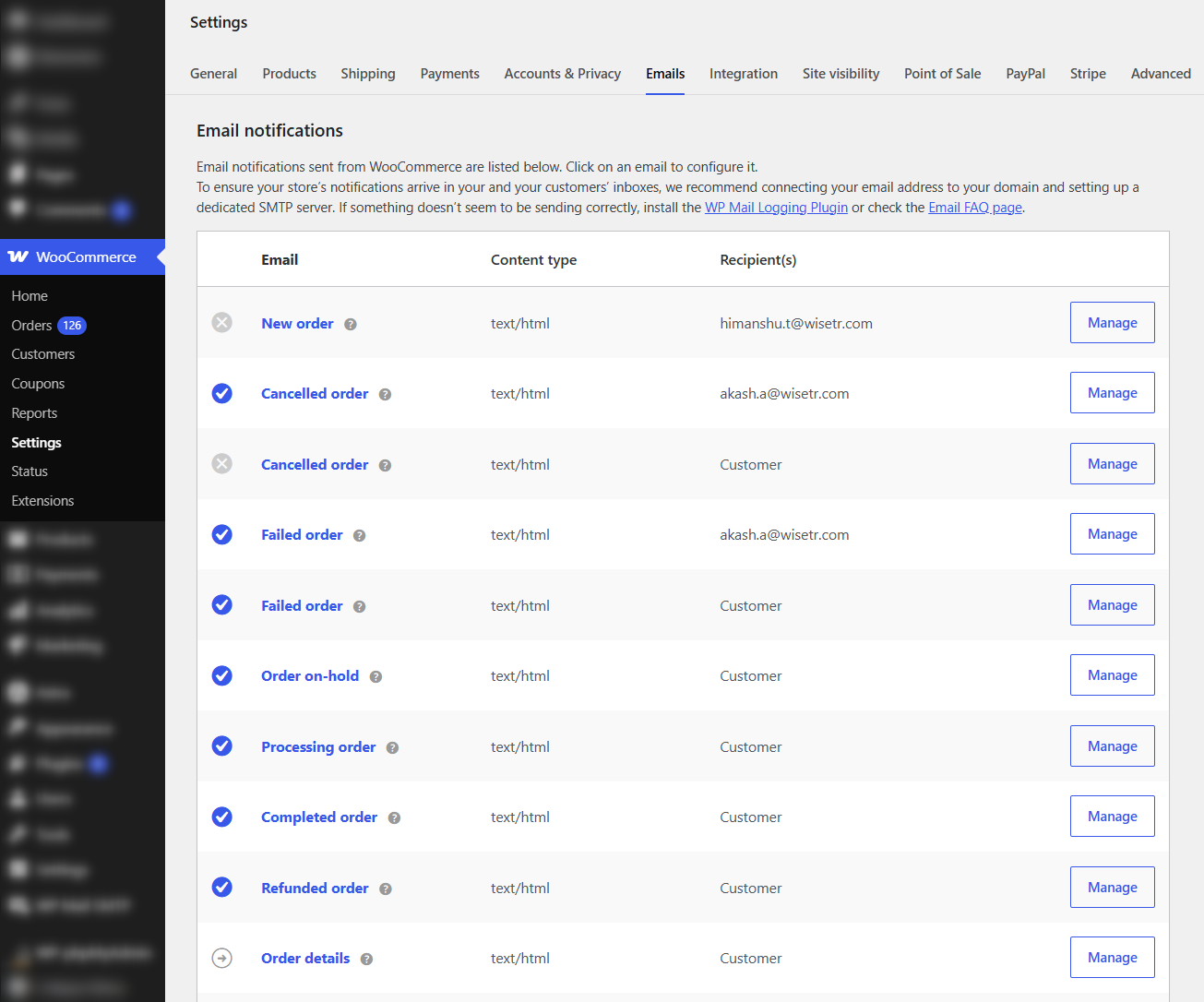This screenshot has height=1002, width=1204.
Task: Click help icon beside Customer Failed order
Action: tap(360, 606)
